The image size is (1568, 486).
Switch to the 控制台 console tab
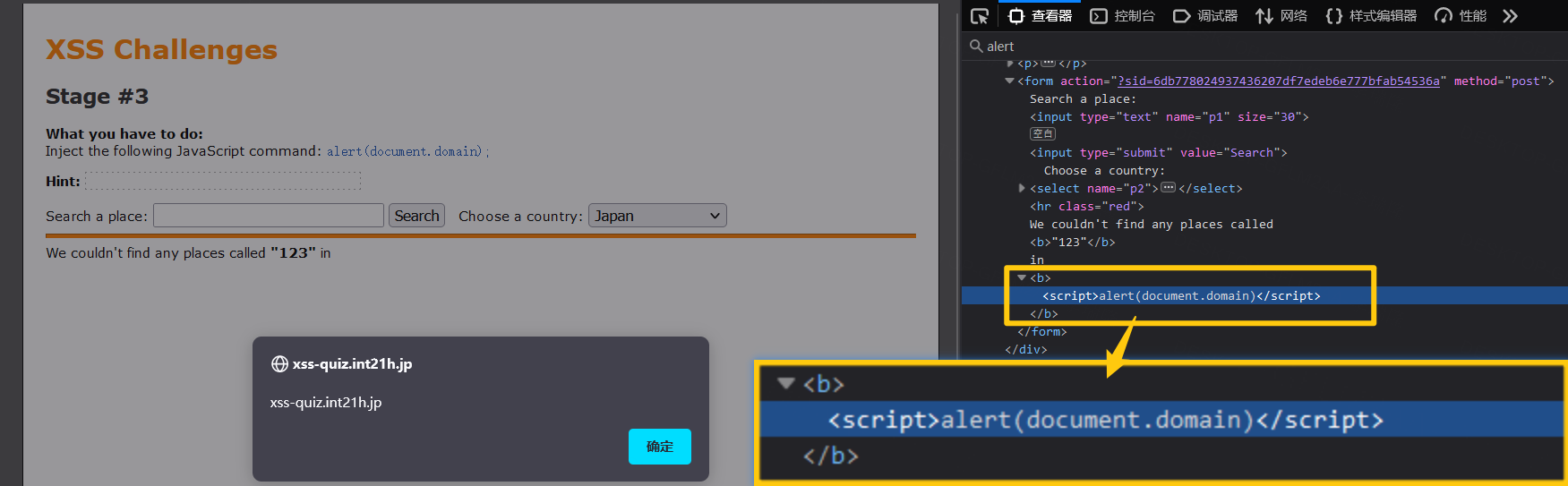(1123, 16)
